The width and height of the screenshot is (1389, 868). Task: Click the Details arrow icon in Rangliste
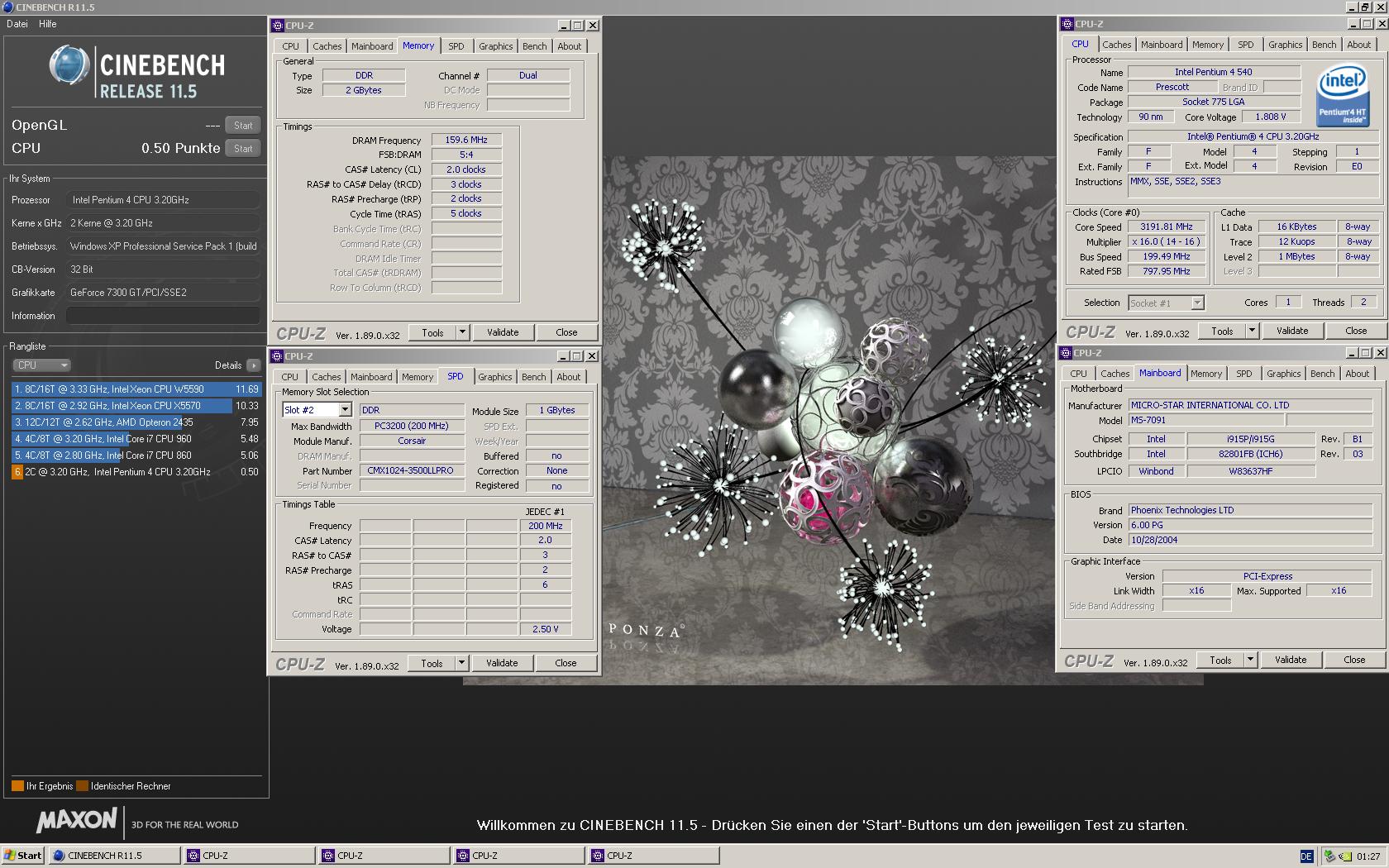pos(253,365)
